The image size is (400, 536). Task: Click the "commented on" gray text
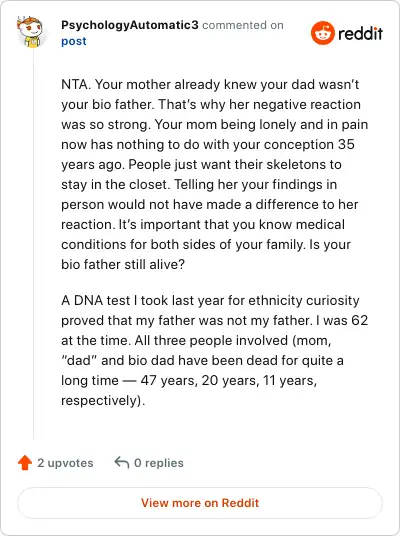(x=243, y=25)
